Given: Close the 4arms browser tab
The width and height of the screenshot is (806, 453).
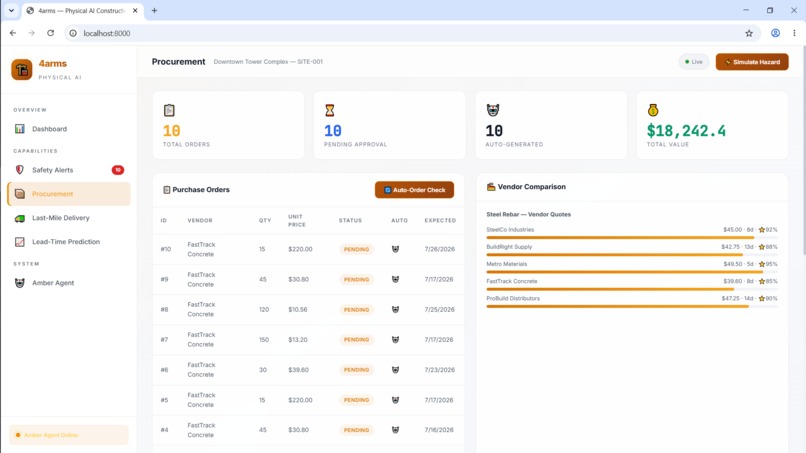Looking at the screenshot, I should (x=135, y=10).
